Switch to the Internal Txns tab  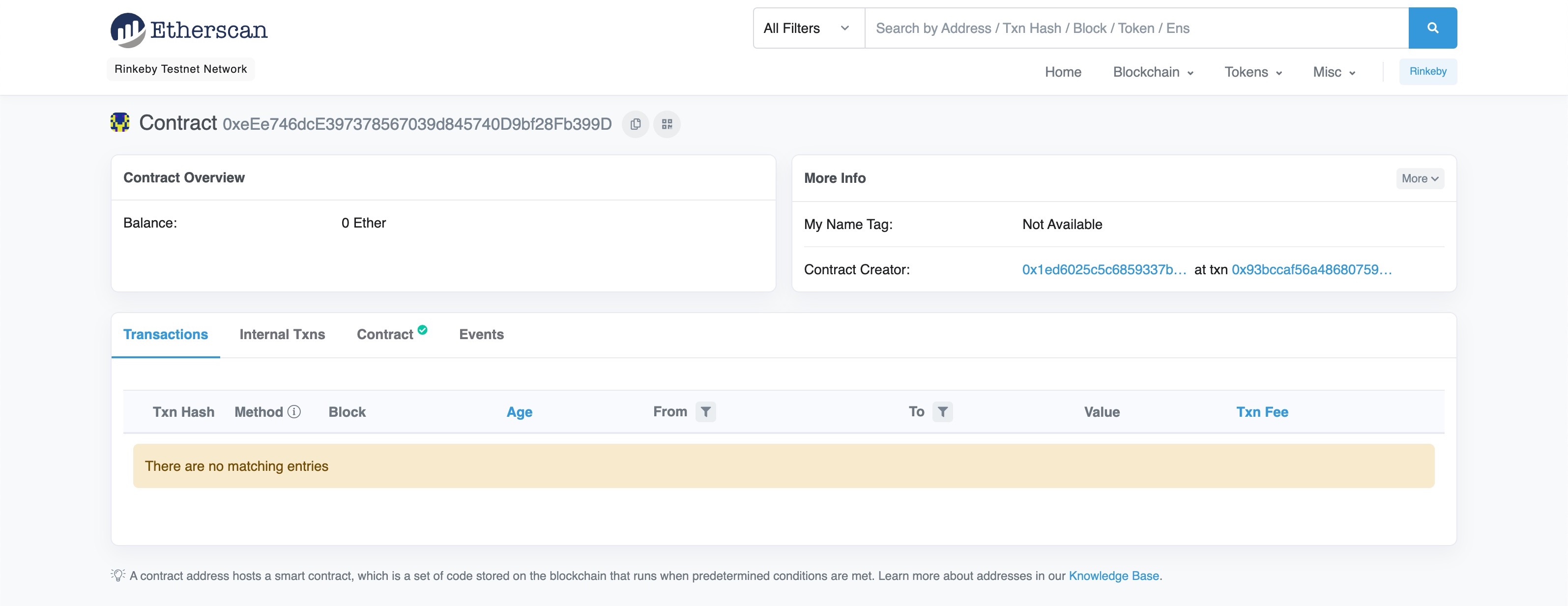pos(282,334)
